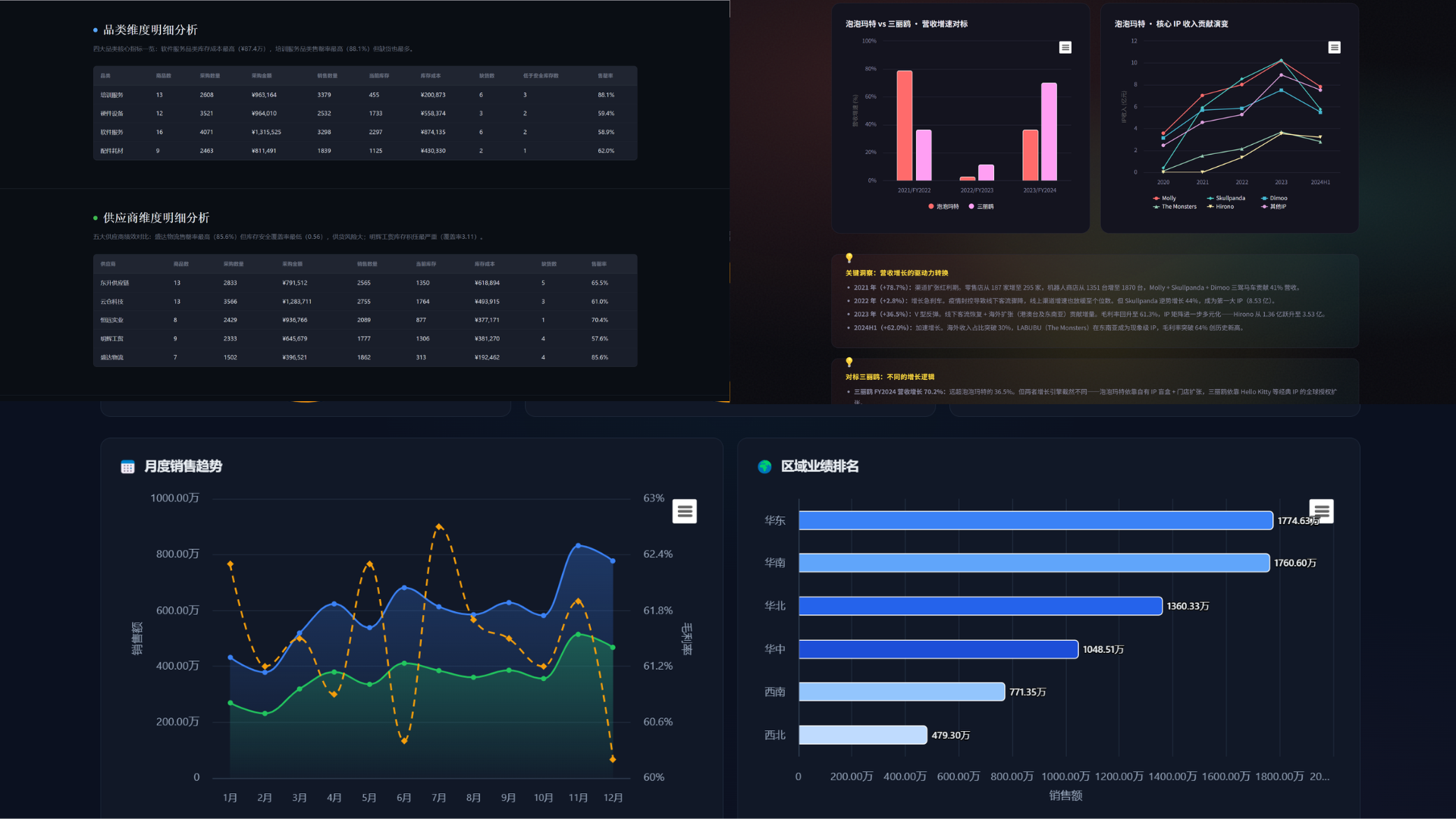Toggle the 泡泡玛特 series in the legend

click(x=943, y=206)
